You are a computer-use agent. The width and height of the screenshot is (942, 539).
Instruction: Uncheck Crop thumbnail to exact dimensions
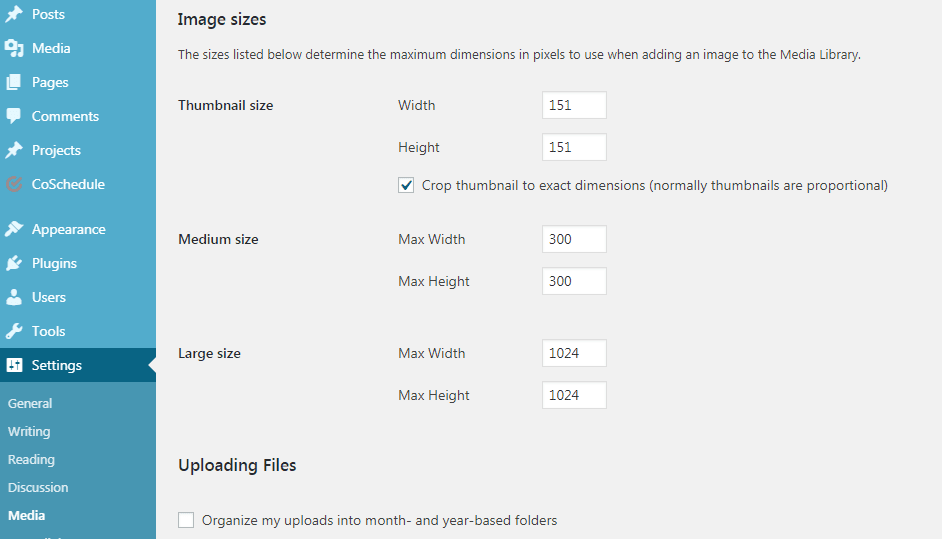click(406, 185)
